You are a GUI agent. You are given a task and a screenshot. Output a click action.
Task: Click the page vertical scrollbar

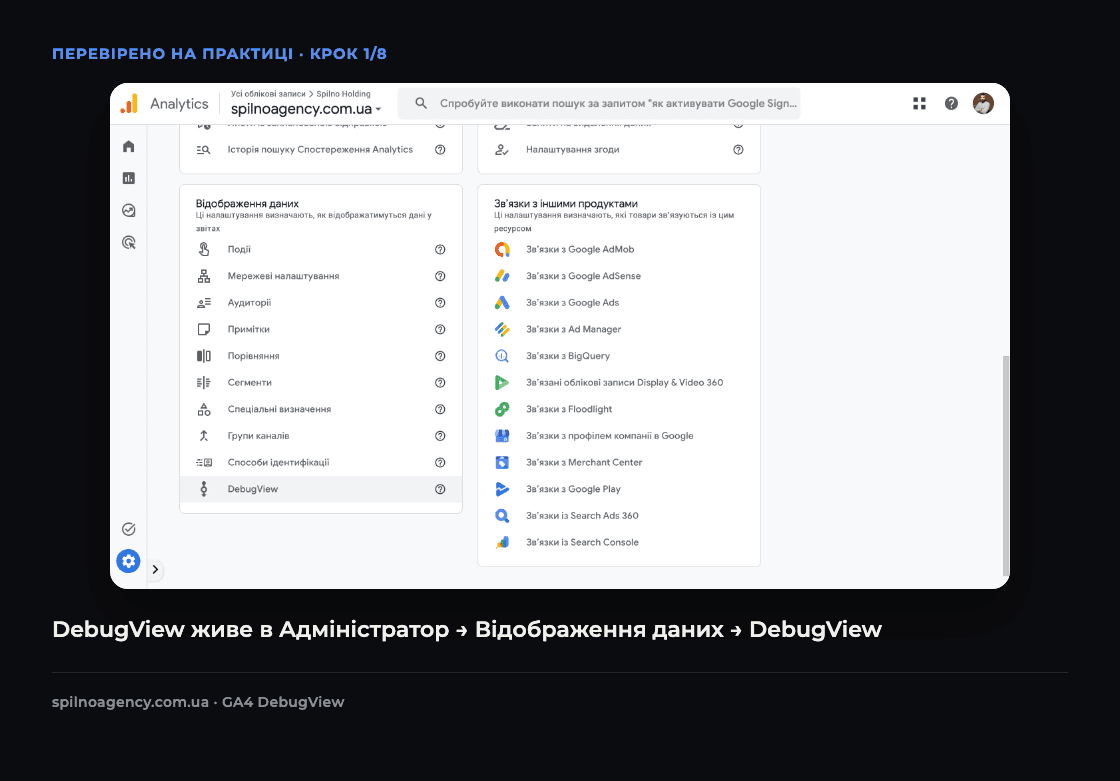pyautogui.click(x=1006, y=466)
